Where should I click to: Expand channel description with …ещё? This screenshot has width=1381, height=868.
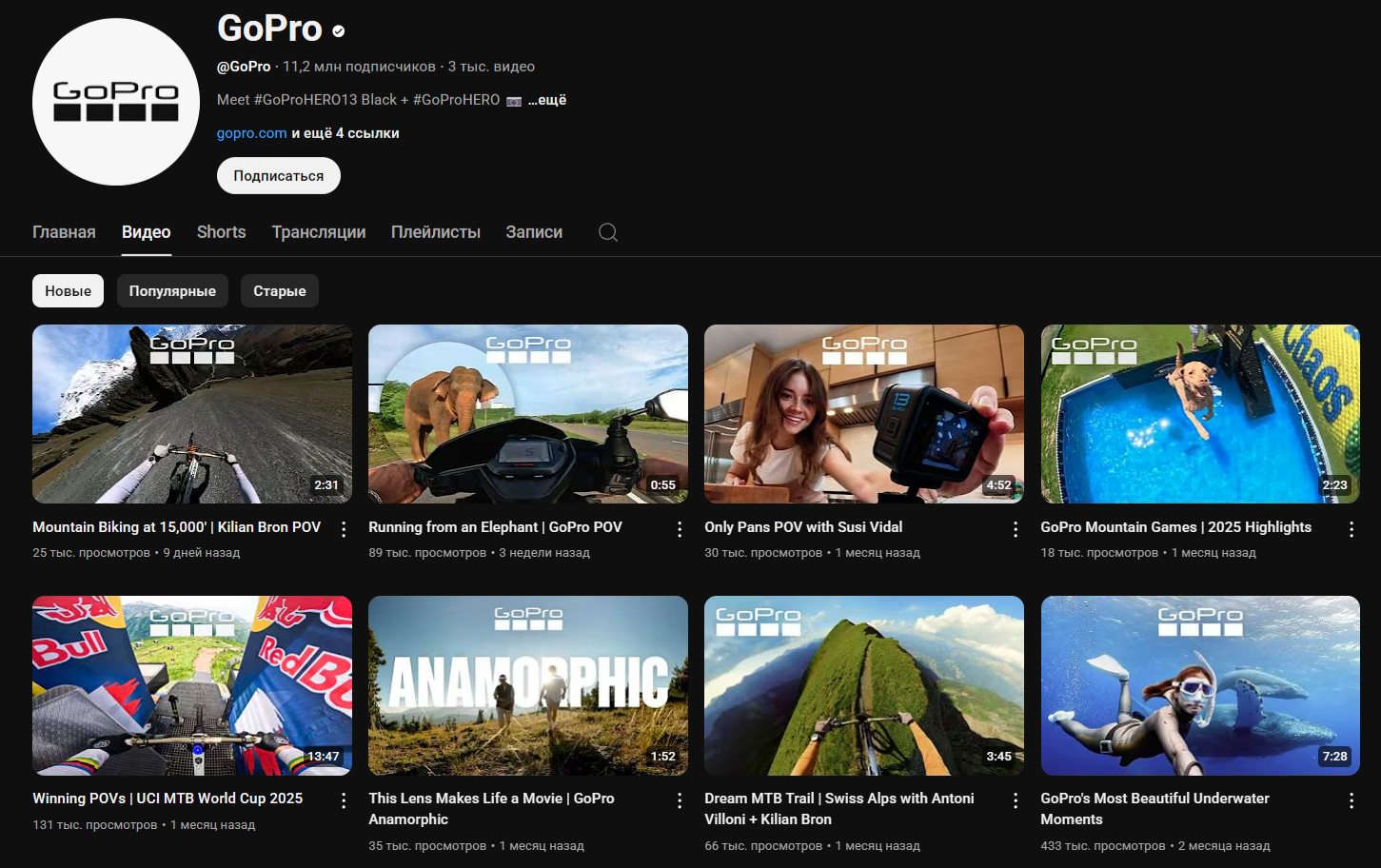[547, 100]
